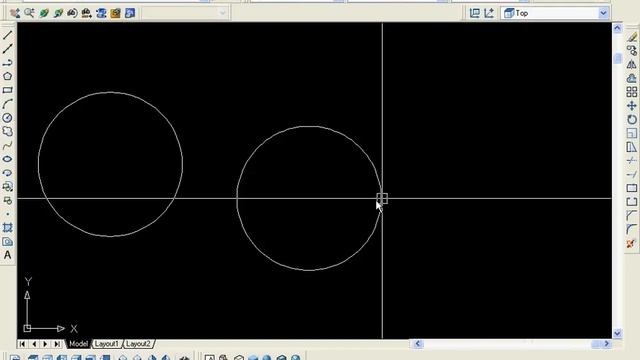Go to previous layout tab arrow
640x360 pixels.
34,344
